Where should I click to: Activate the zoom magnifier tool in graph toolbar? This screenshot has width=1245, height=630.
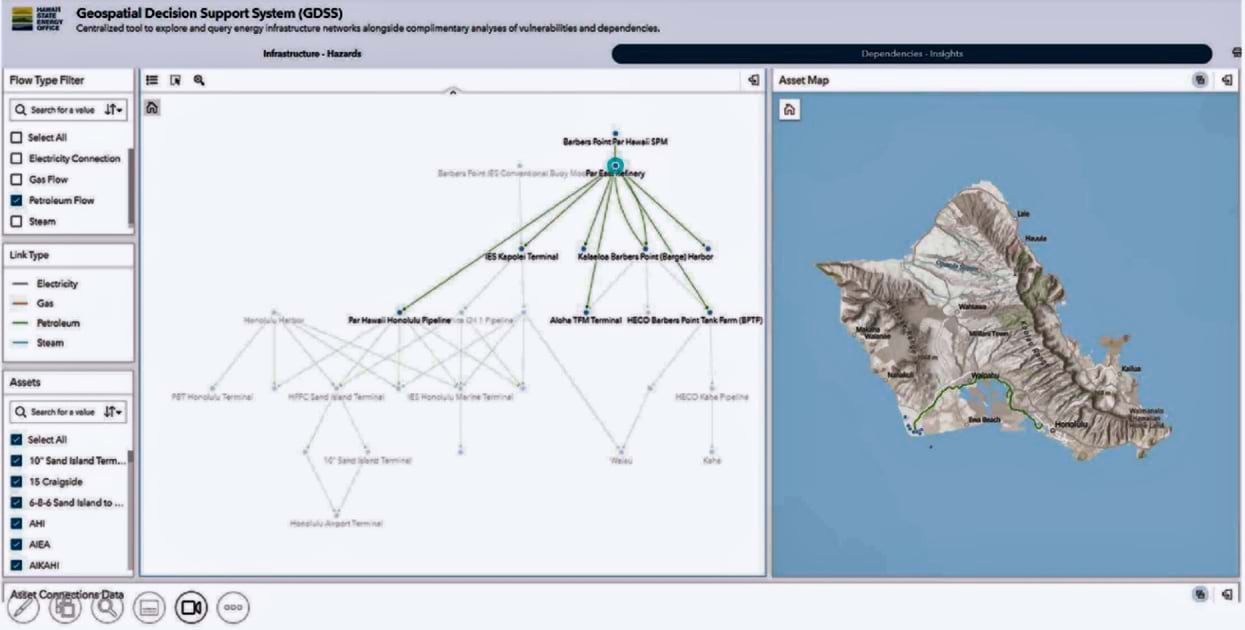tap(199, 80)
